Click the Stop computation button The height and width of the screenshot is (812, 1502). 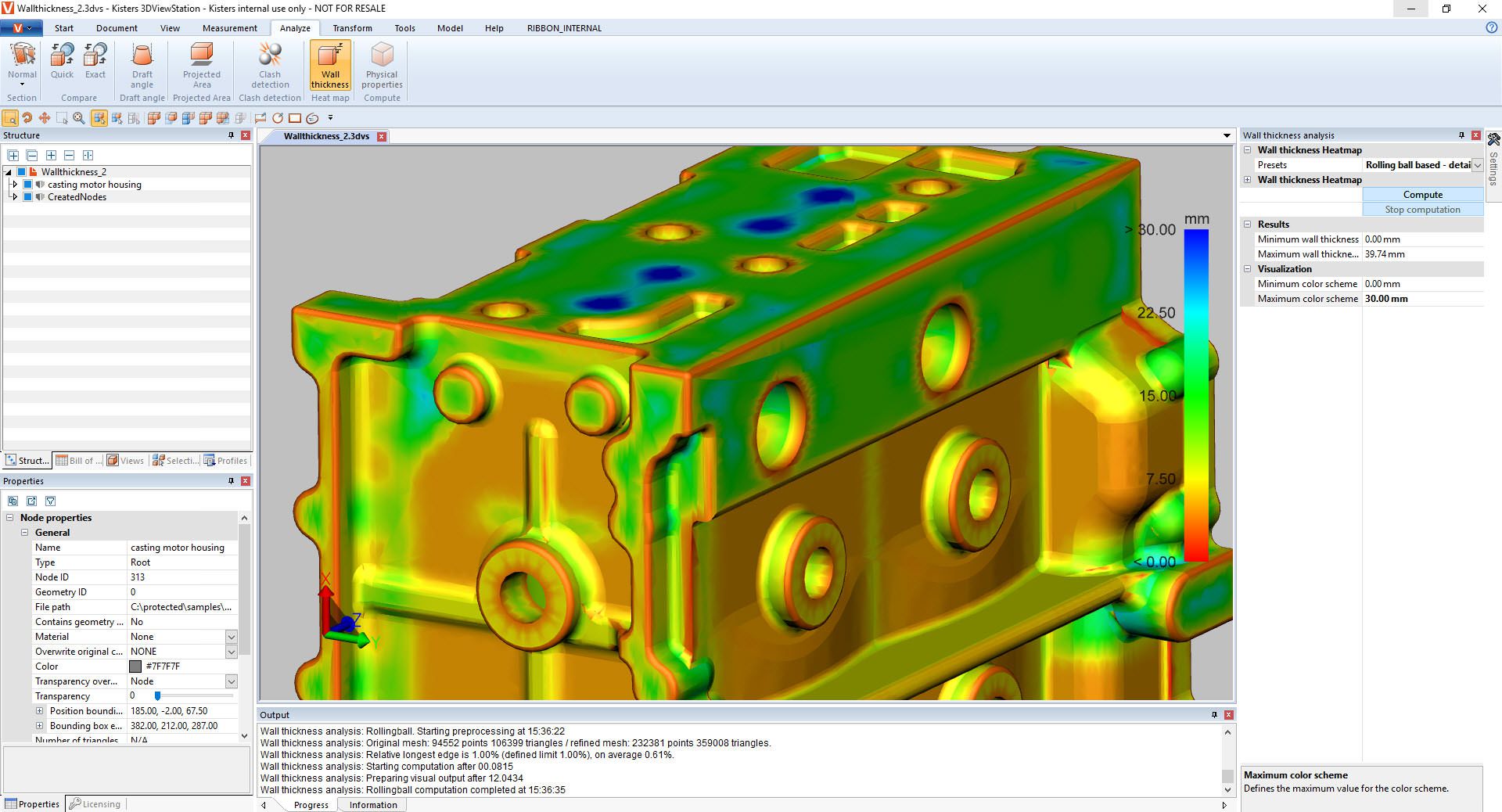pos(1422,210)
